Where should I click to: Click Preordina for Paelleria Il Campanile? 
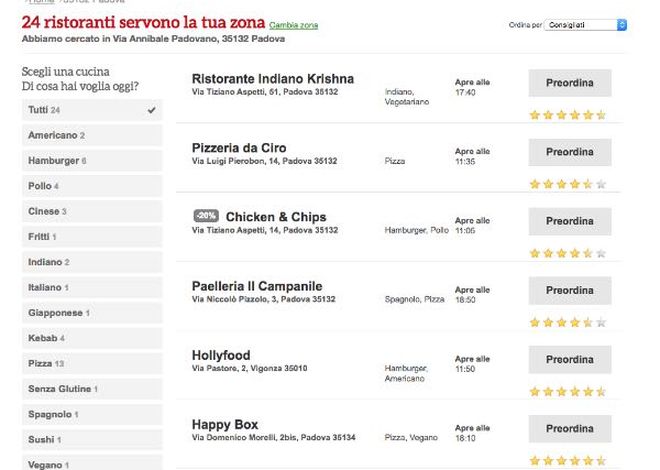(x=570, y=290)
